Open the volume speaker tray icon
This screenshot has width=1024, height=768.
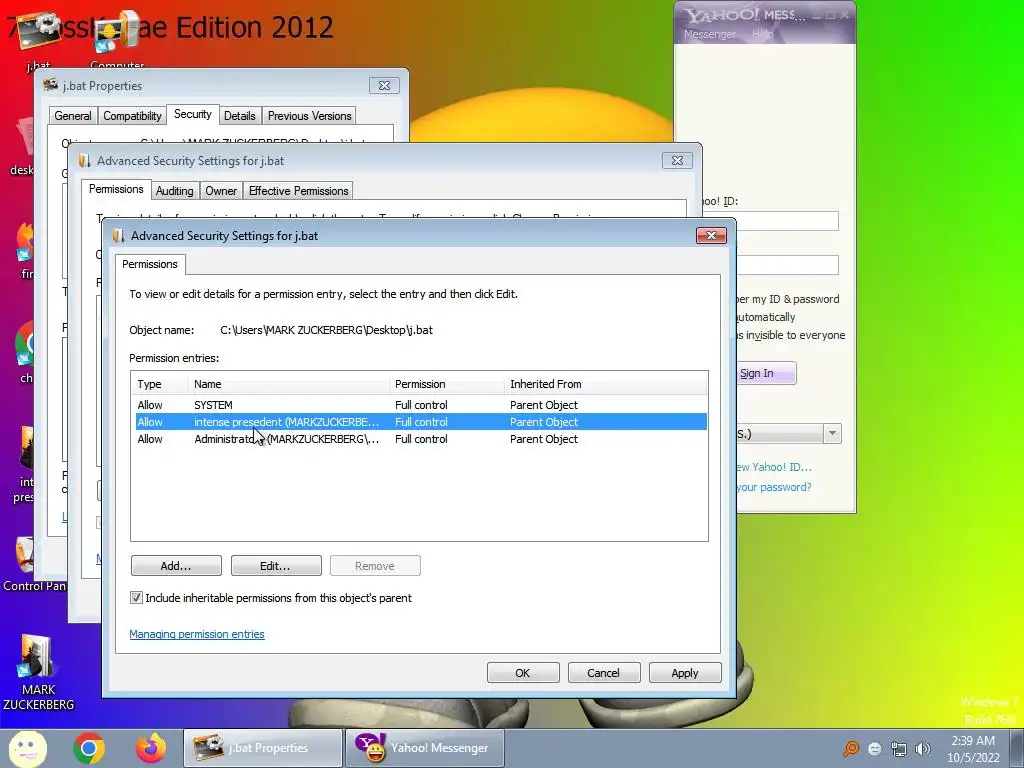(923, 748)
